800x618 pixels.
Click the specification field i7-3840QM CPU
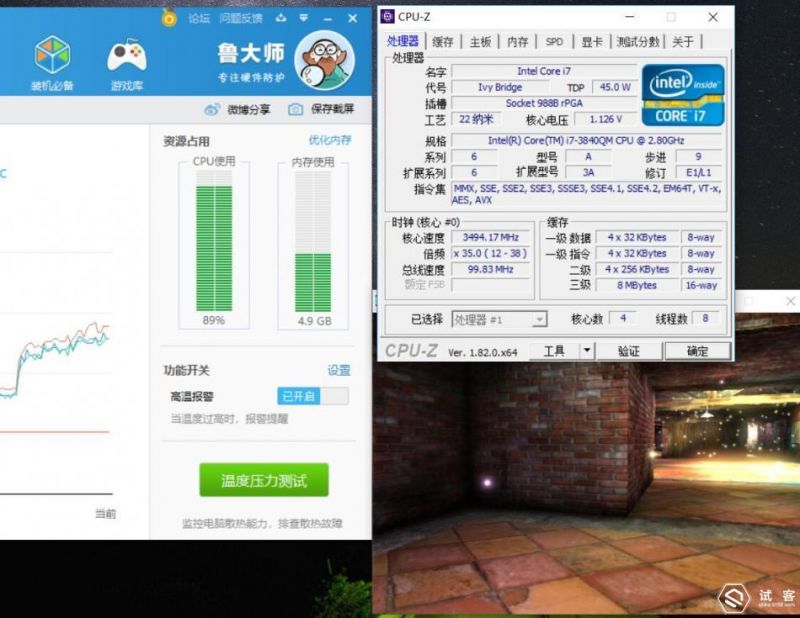[x=586, y=140]
